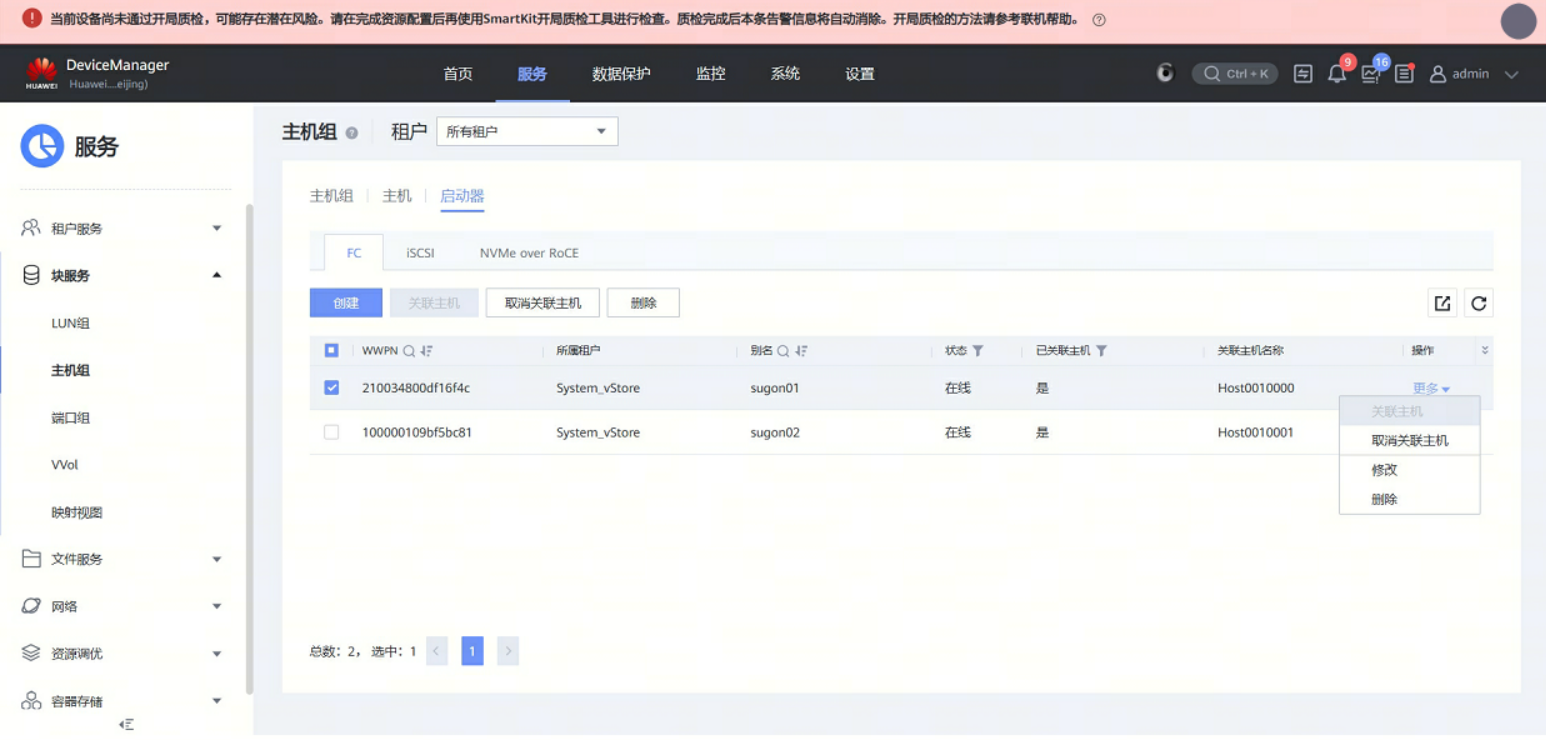Click the 更多 dropdown for row sugon01
Viewport: 1546px width, 740px height.
point(1431,389)
